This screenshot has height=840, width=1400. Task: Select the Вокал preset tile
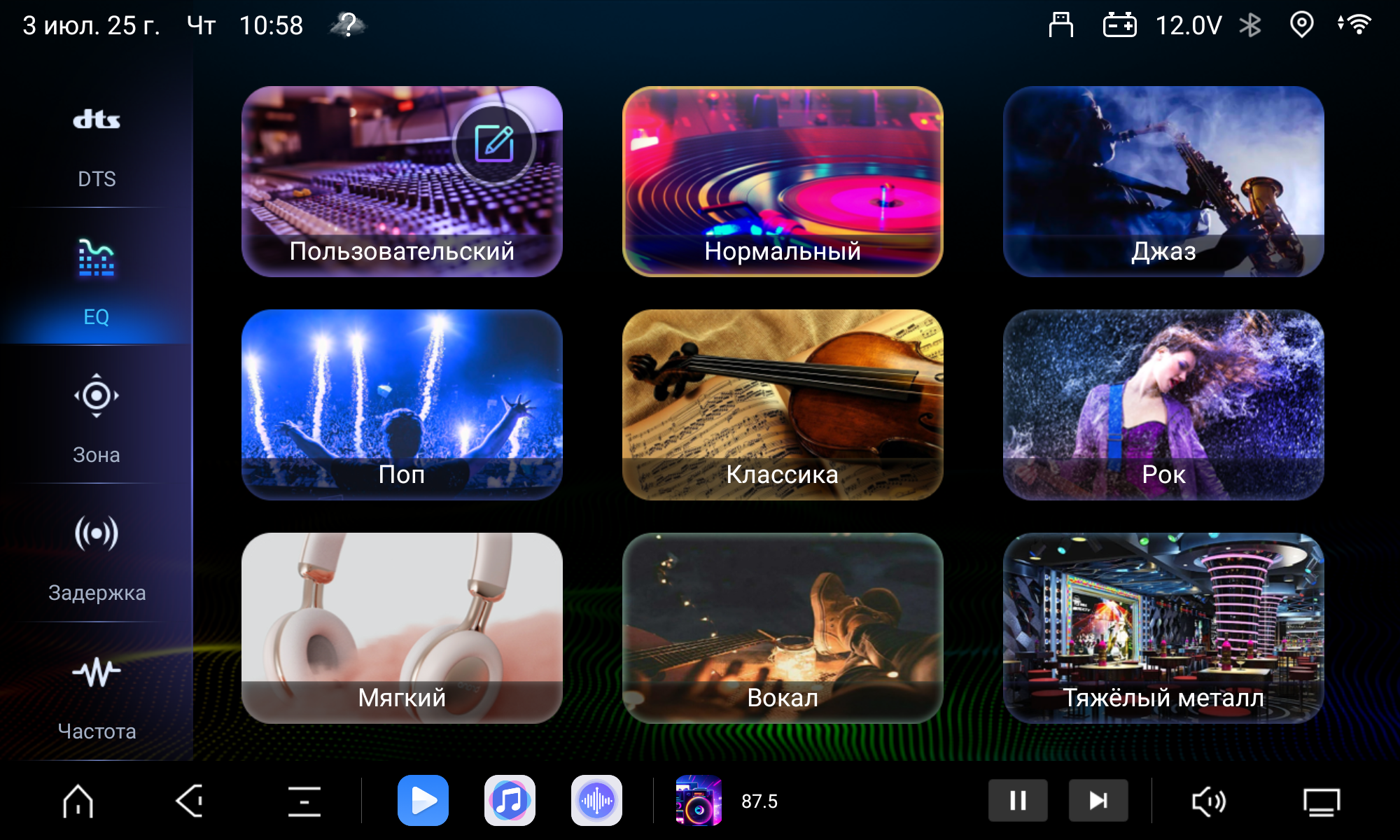(783, 628)
